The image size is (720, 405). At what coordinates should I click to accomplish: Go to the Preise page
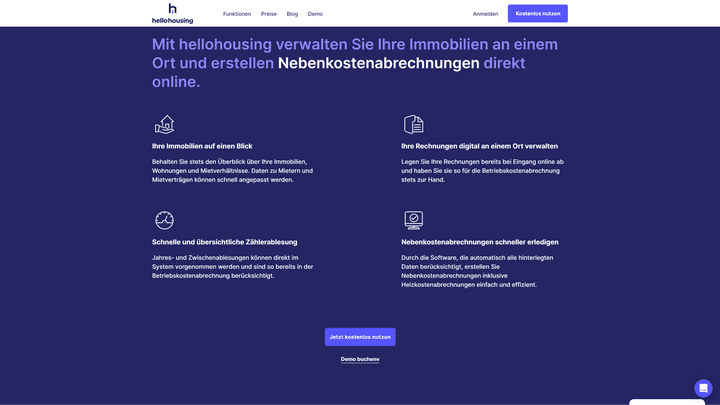269,14
